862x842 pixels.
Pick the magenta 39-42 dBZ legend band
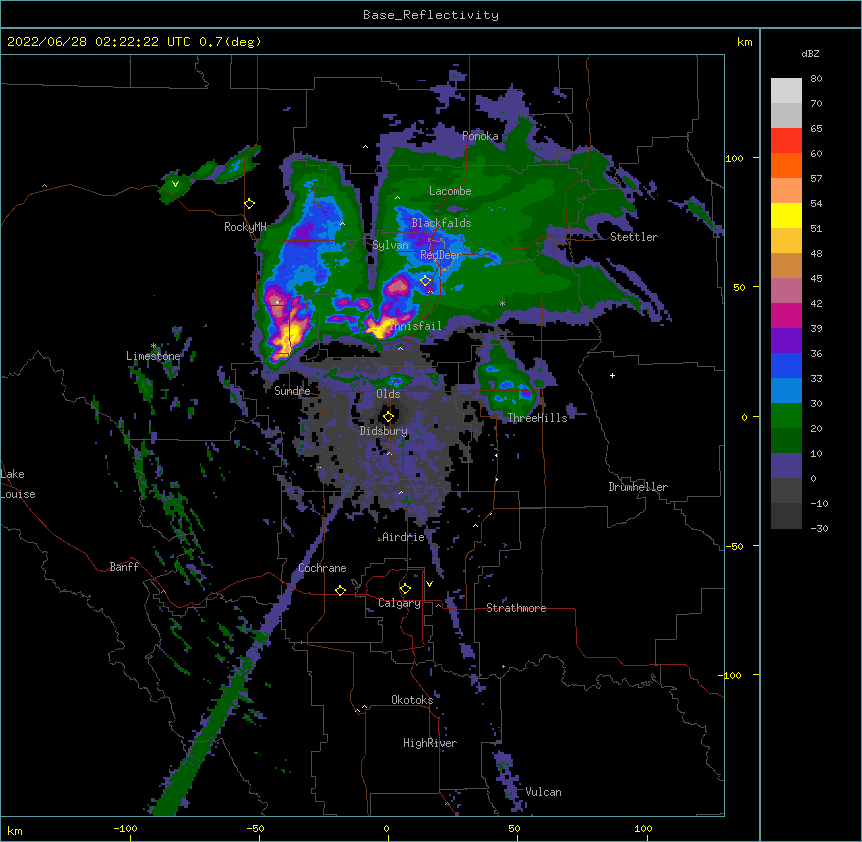786,315
